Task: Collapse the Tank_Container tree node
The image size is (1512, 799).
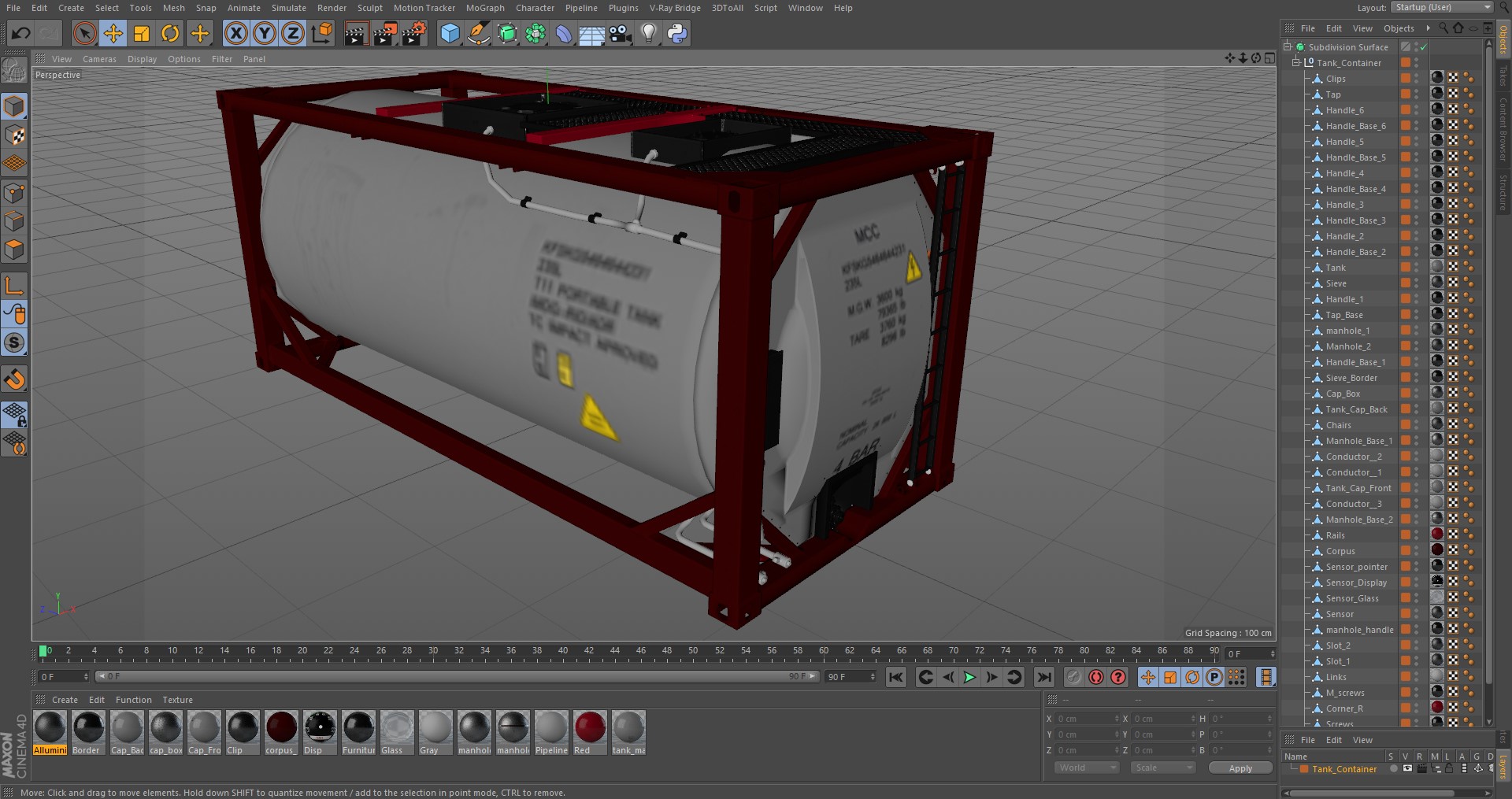Action: click(1295, 62)
